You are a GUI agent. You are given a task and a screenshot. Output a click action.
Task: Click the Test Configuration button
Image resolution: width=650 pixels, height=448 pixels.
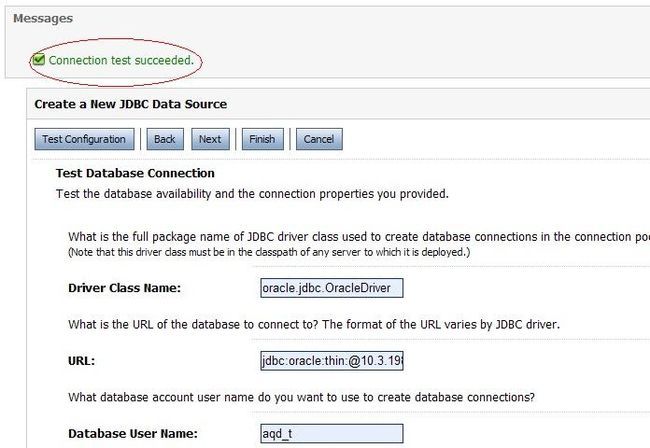click(84, 139)
